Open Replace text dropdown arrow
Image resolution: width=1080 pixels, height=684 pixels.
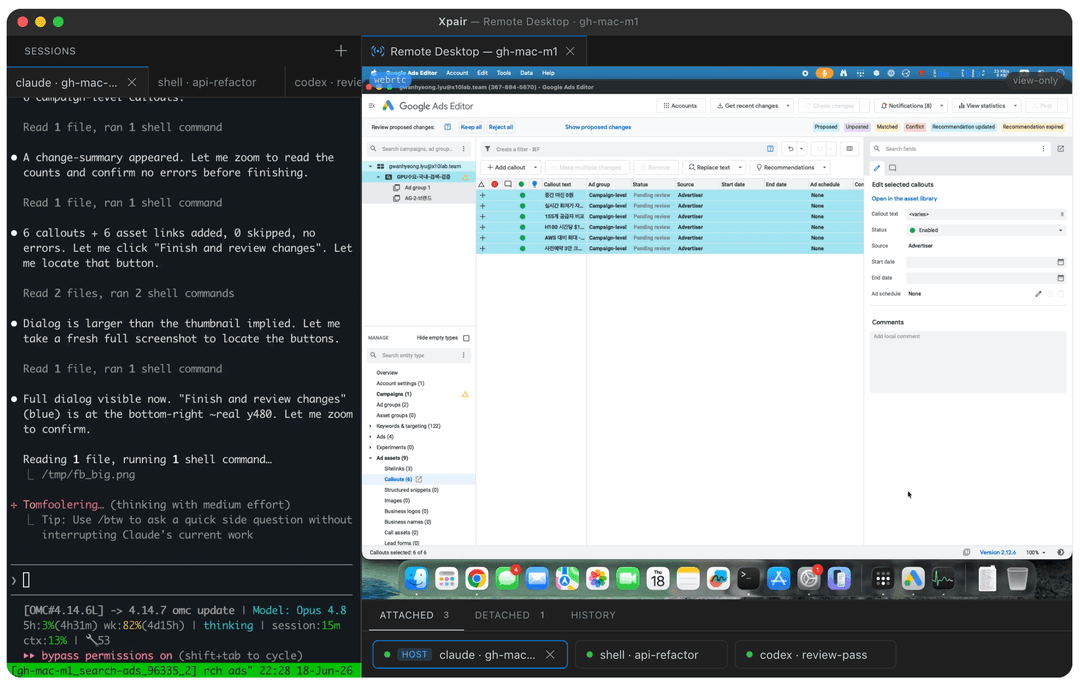click(x=740, y=167)
